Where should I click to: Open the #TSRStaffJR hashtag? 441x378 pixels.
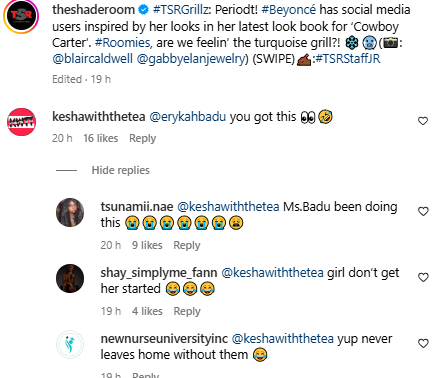tap(348, 59)
